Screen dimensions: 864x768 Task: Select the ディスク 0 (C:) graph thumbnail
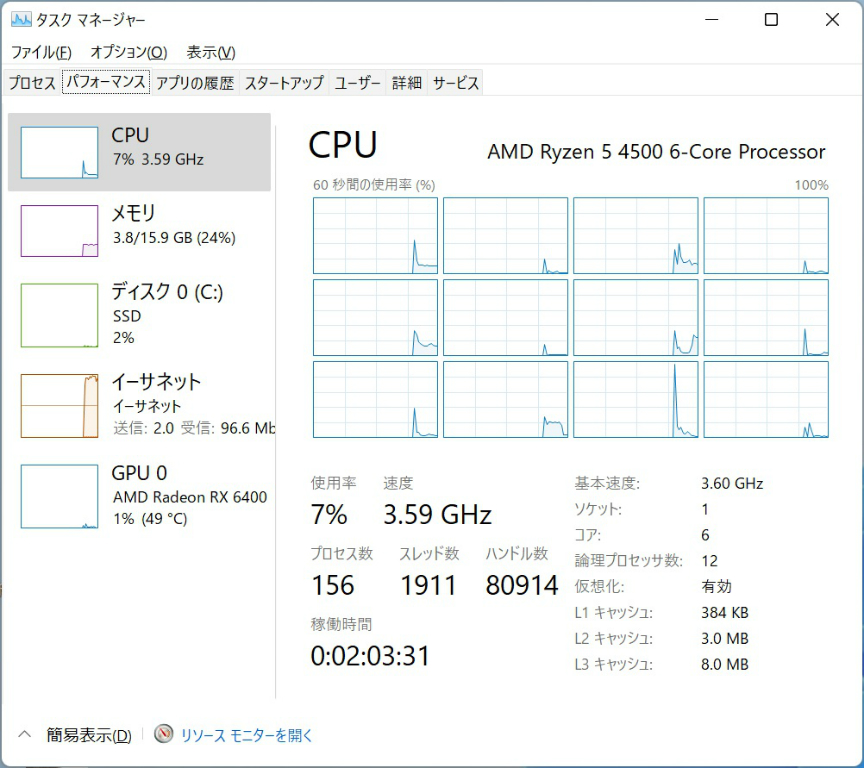[x=60, y=314]
